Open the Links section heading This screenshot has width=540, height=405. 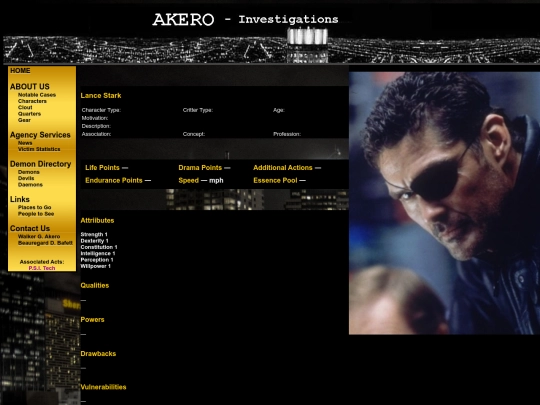[x=20, y=199]
